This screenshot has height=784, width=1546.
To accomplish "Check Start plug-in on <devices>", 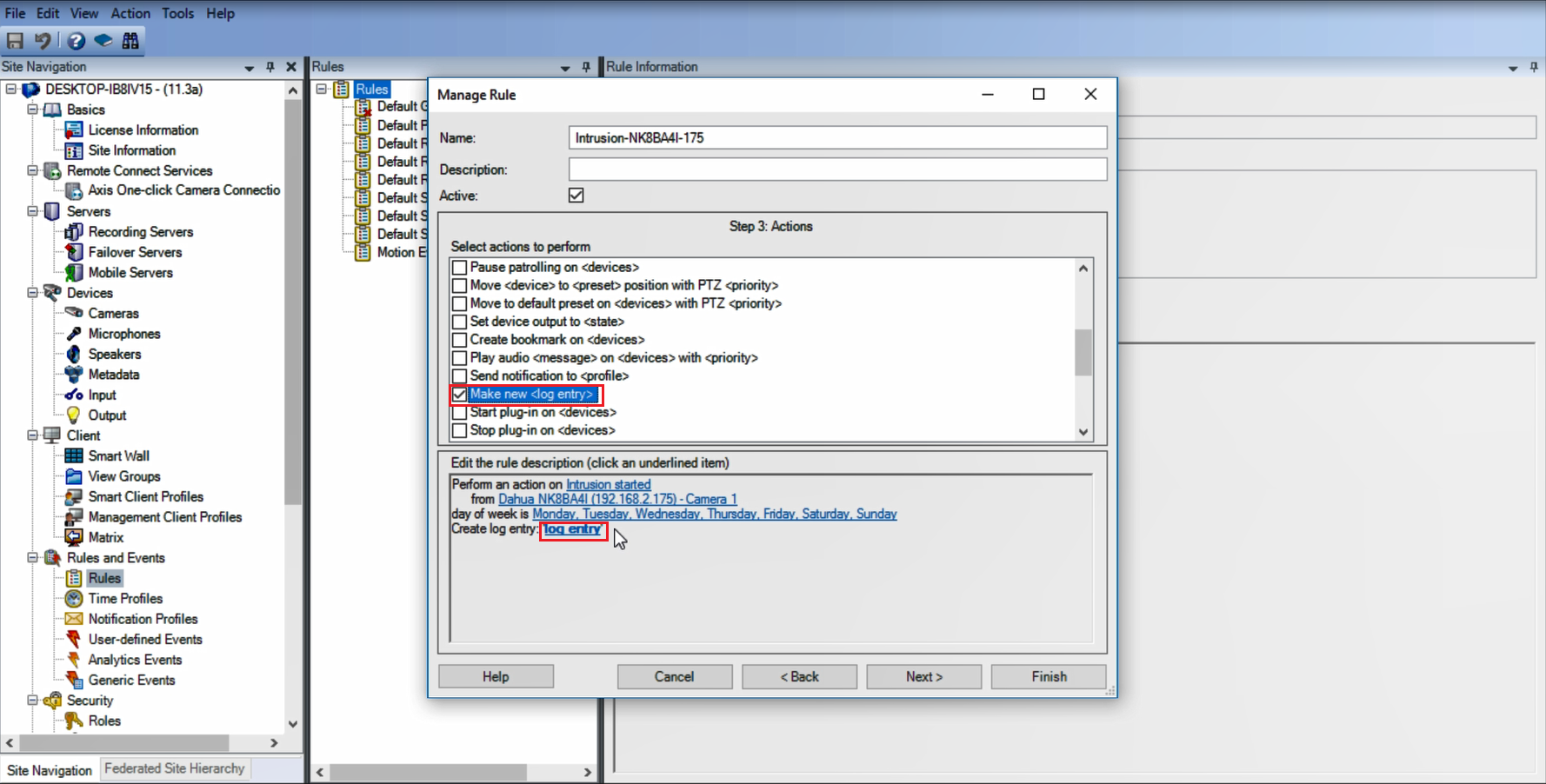I will (x=460, y=413).
